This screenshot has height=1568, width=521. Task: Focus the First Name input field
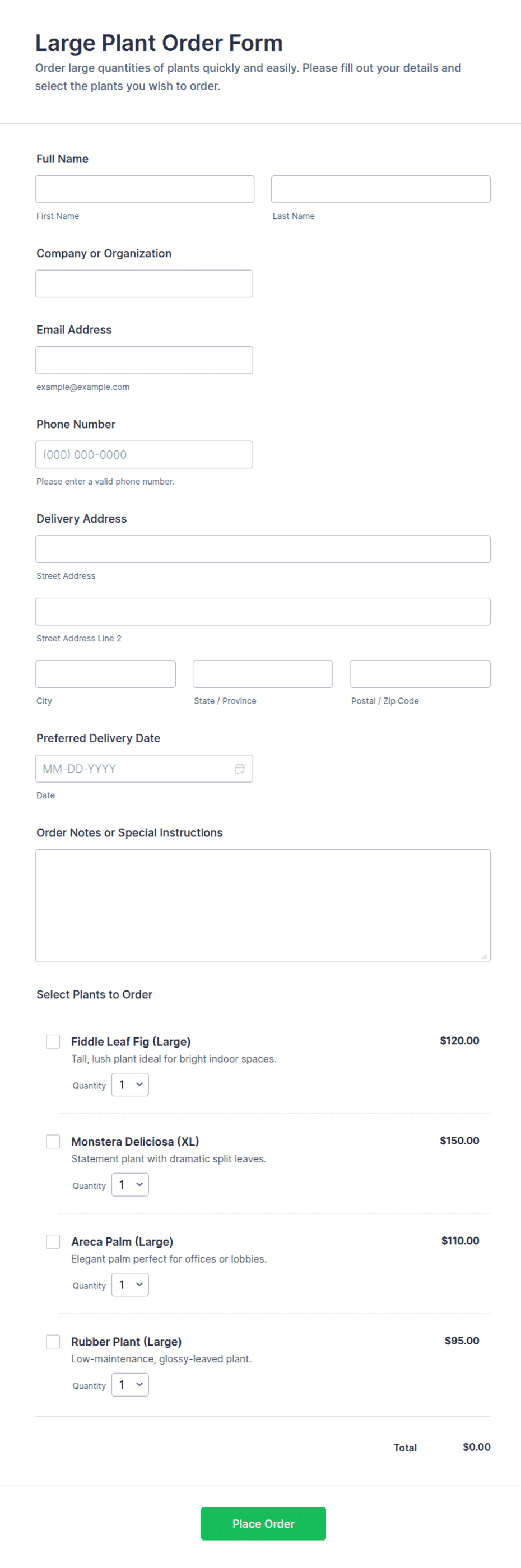pyautogui.click(x=145, y=189)
